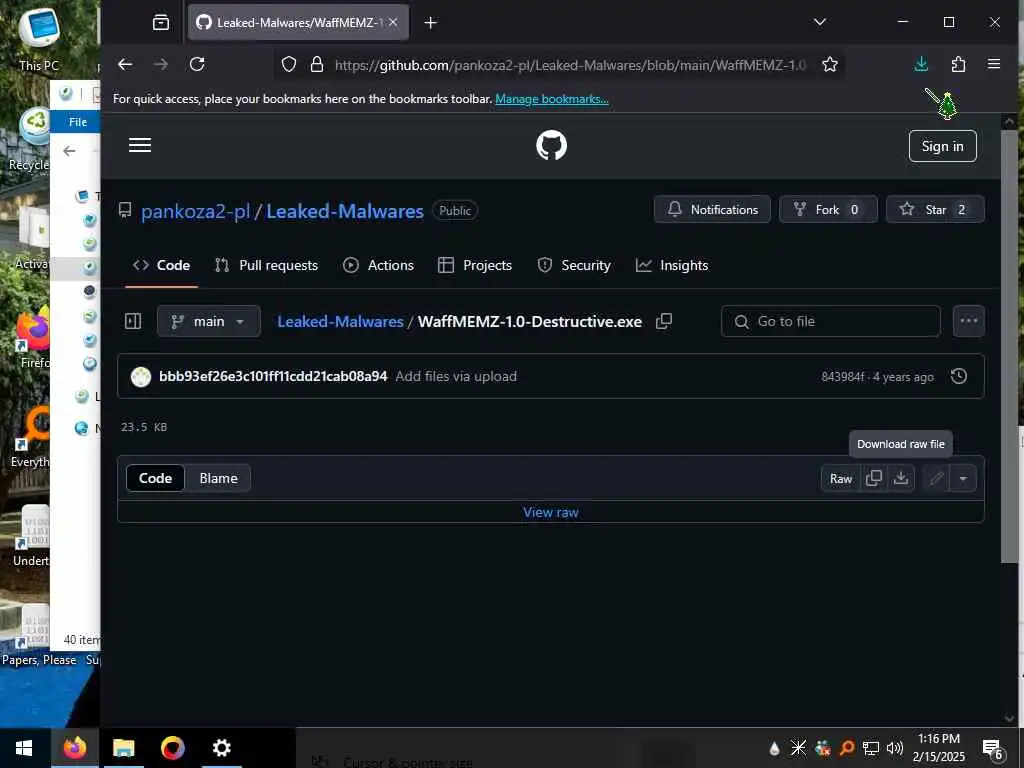1024x768 pixels.
Task: Open network icon in system tray
Action: click(871, 748)
